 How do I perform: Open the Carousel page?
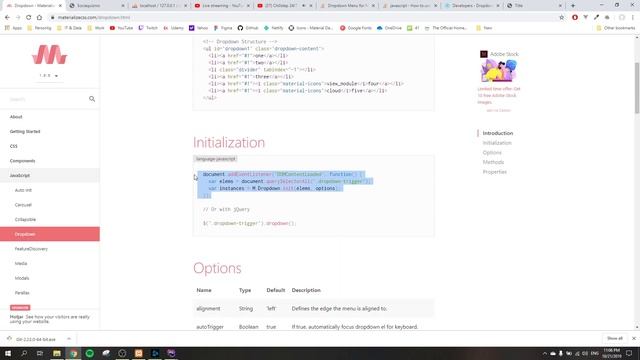coord(50,205)
